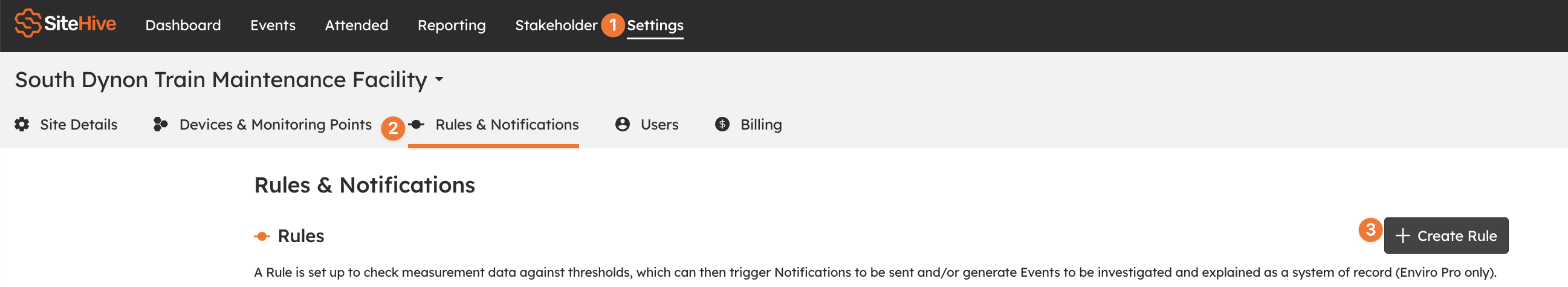Screen dimensions: 1568x287
Task: Select the Stakeholder menu item
Action: 556,25
